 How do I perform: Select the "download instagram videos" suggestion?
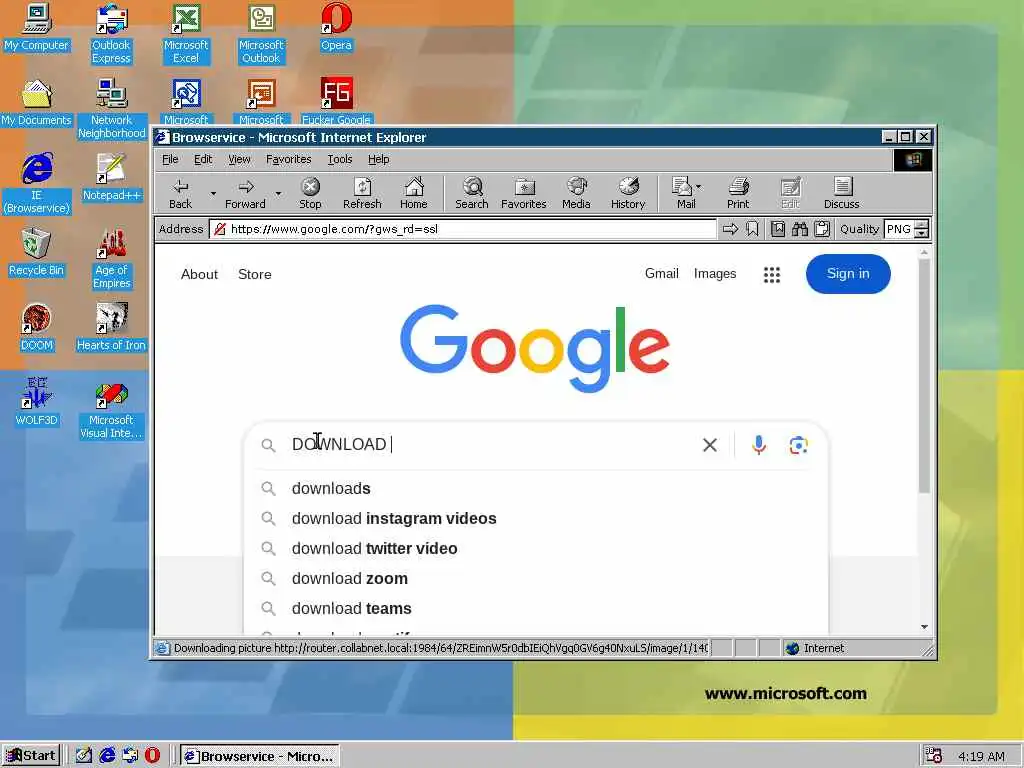click(536, 519)
